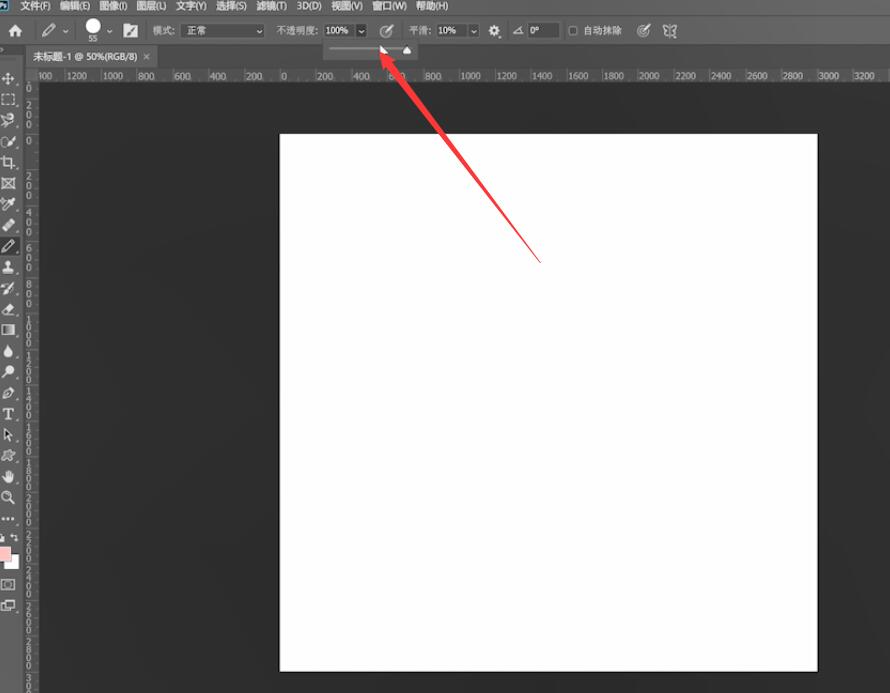Click the white background color swatch
This screenshot has width=890, height=693.
coord(14,564)
